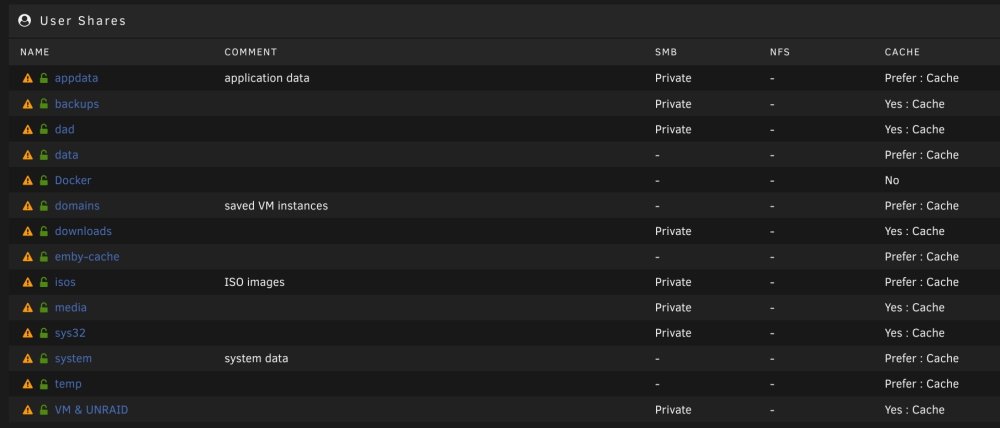The image size is (1000, 428).
Task: Open the data share link
Action: [x=66, y=154]
